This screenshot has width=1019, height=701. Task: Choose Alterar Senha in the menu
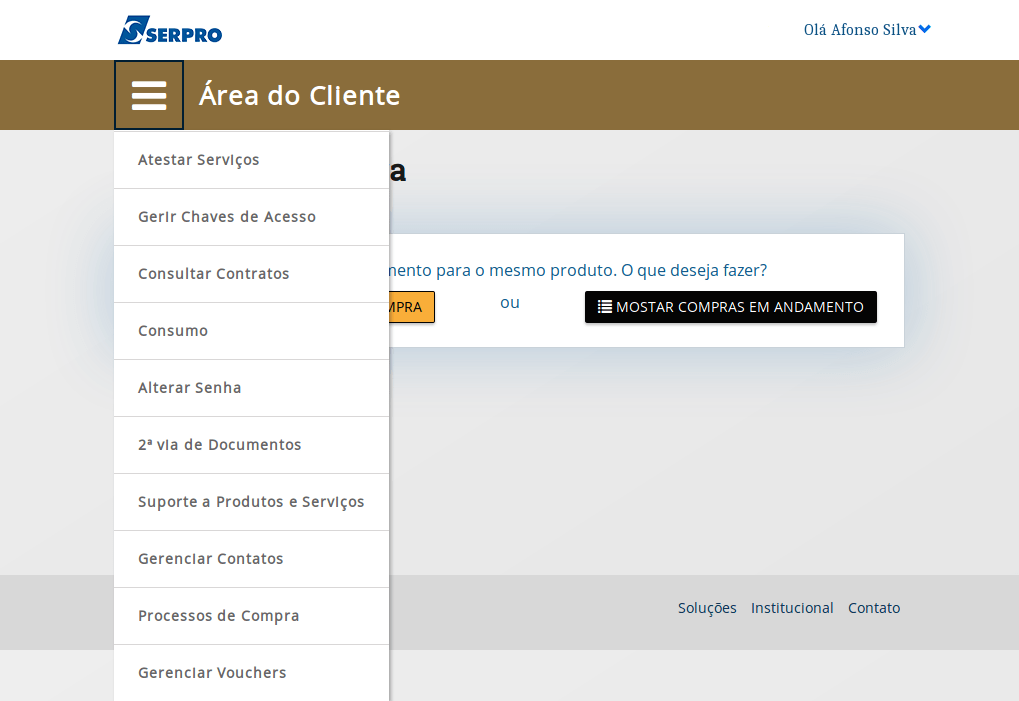click(x=190, y=388)
